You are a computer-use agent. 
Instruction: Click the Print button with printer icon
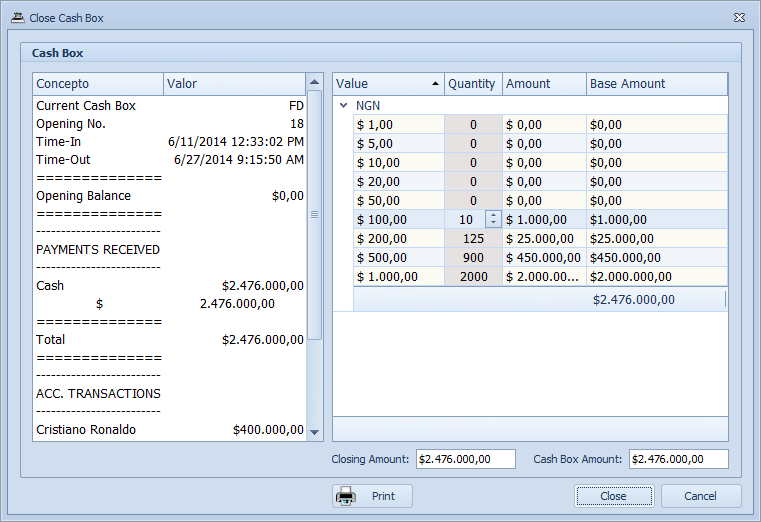372,496
